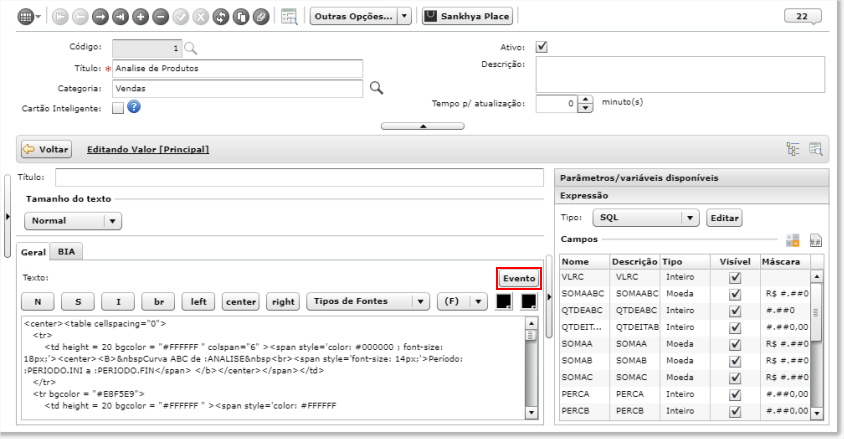This screenshot has height=439, width=844.
Task: Switch to the Geral tab
Action: (33, 252)
